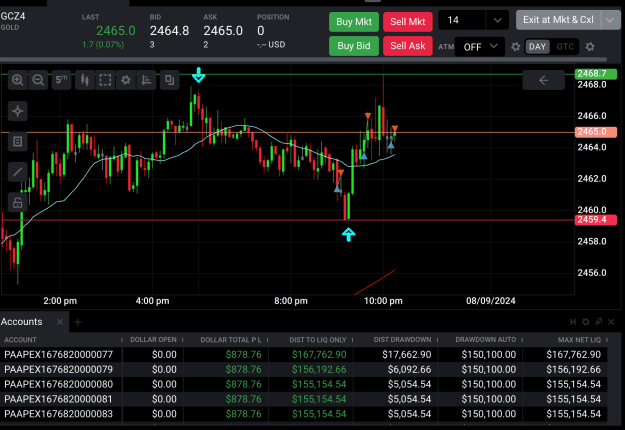Select account row PAAPEX1676820000079

(303, 369)
